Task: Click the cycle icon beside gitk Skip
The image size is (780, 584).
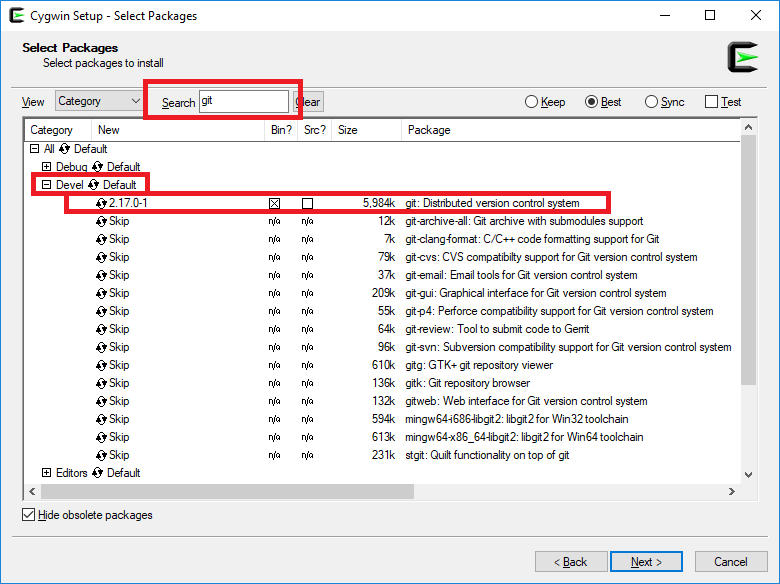Action: tap(101, 383)
